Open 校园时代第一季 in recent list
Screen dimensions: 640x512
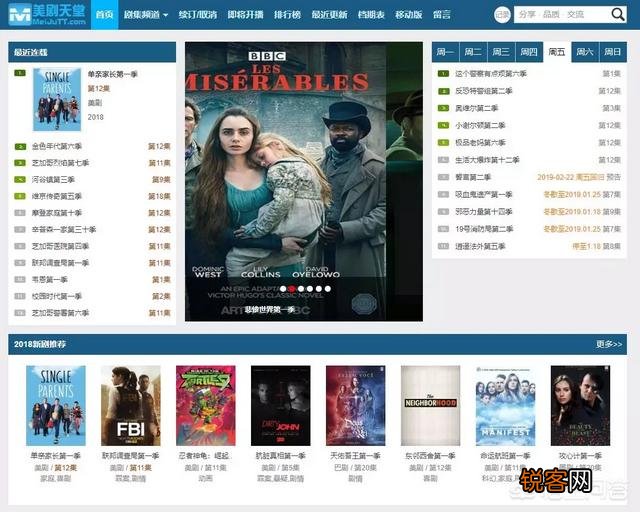pyautogui.click(x=57, y=296)
